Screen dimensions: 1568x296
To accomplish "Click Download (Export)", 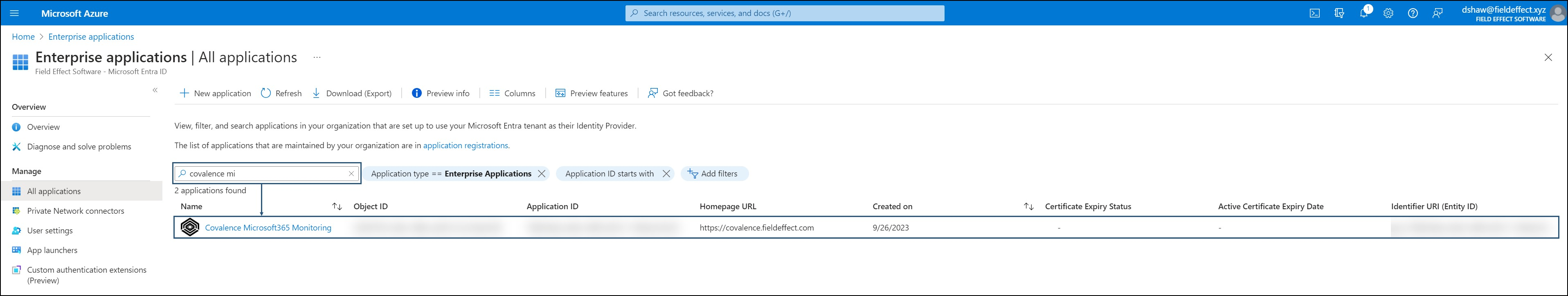I will click(352, 93).
